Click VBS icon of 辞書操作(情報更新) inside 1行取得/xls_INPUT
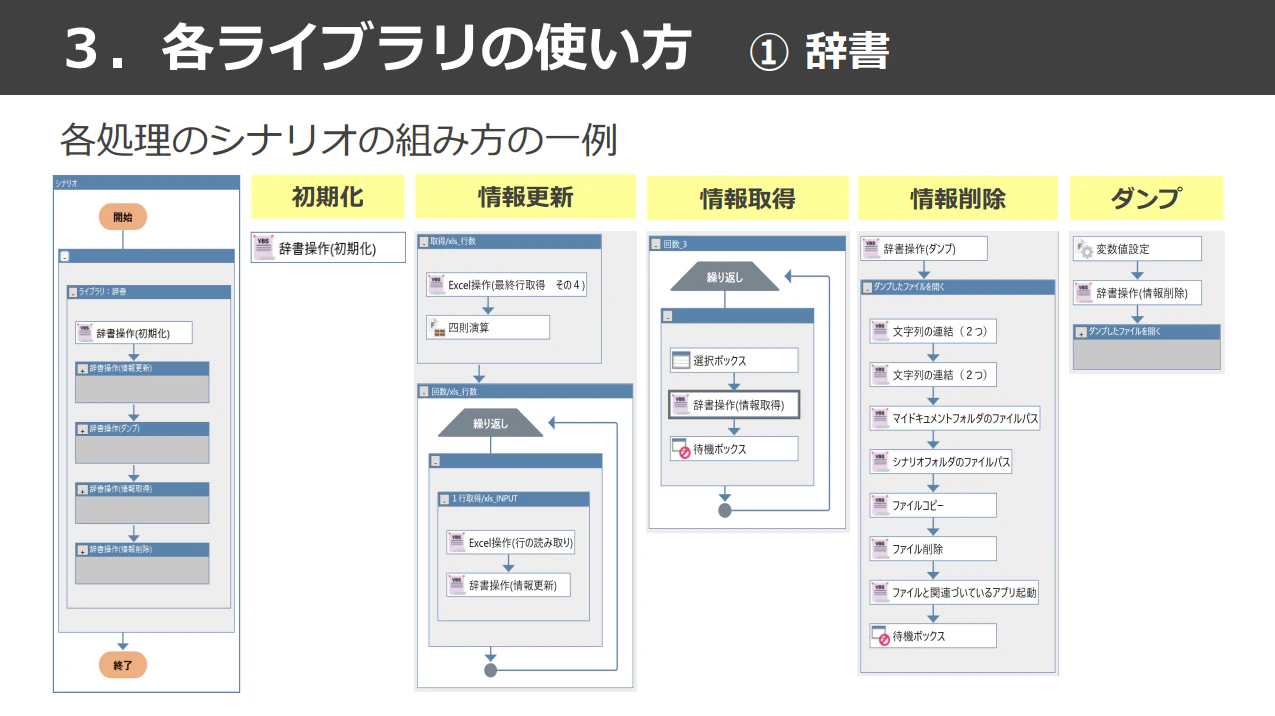 [x=457, y=585]
